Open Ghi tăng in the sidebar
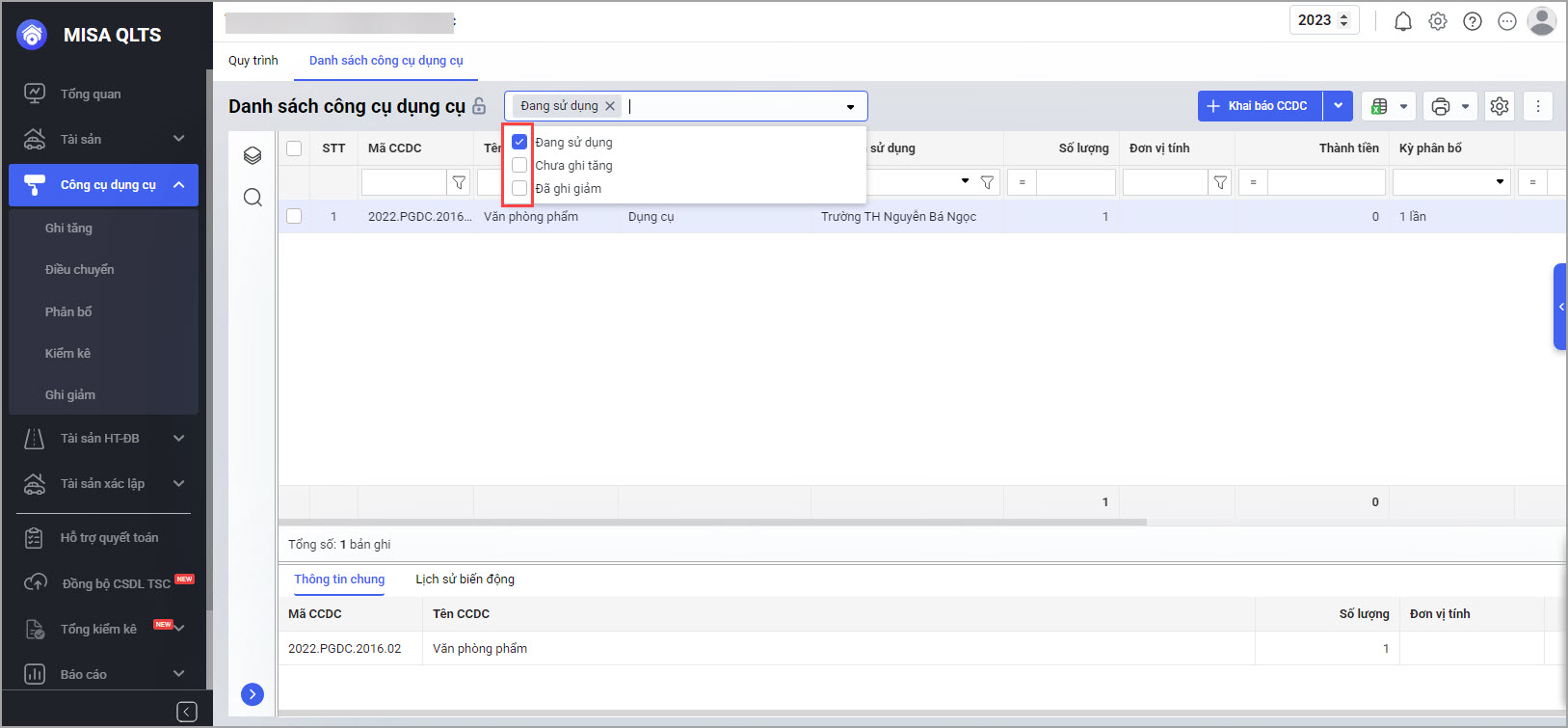The height and width of the screenshot is (728, 1568). 68,229
